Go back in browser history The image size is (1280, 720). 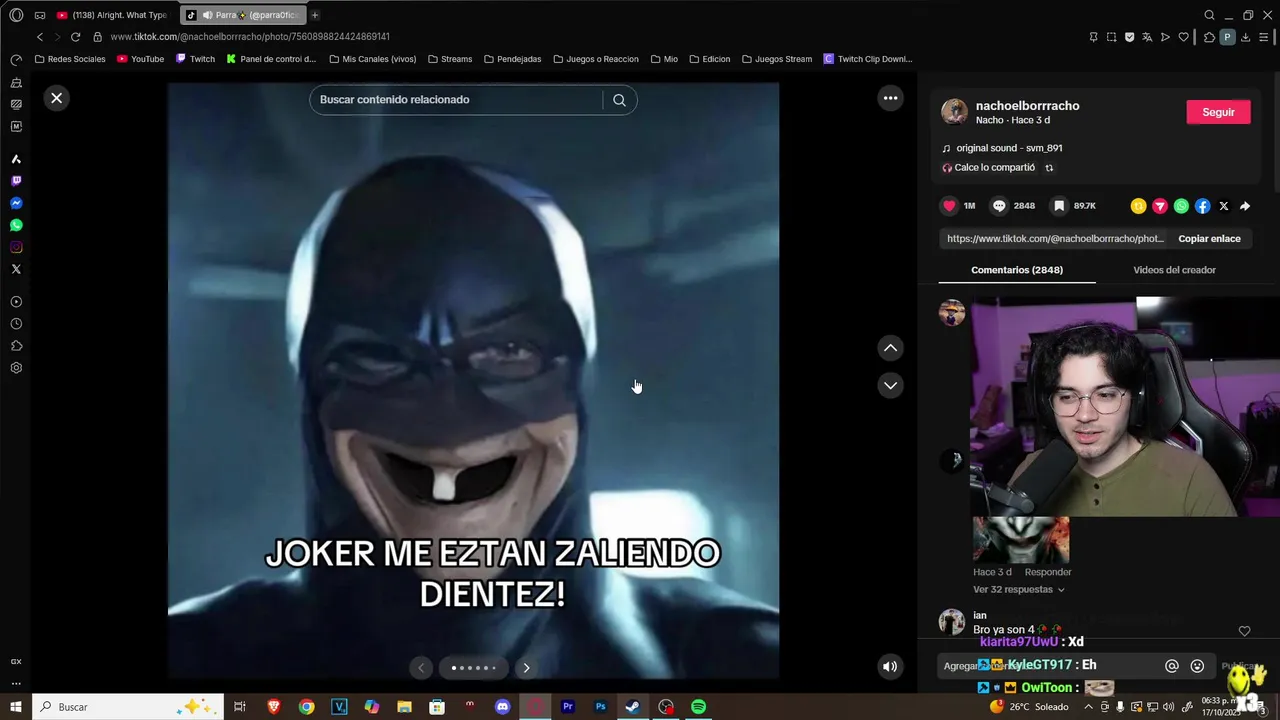tap(40, 37)
